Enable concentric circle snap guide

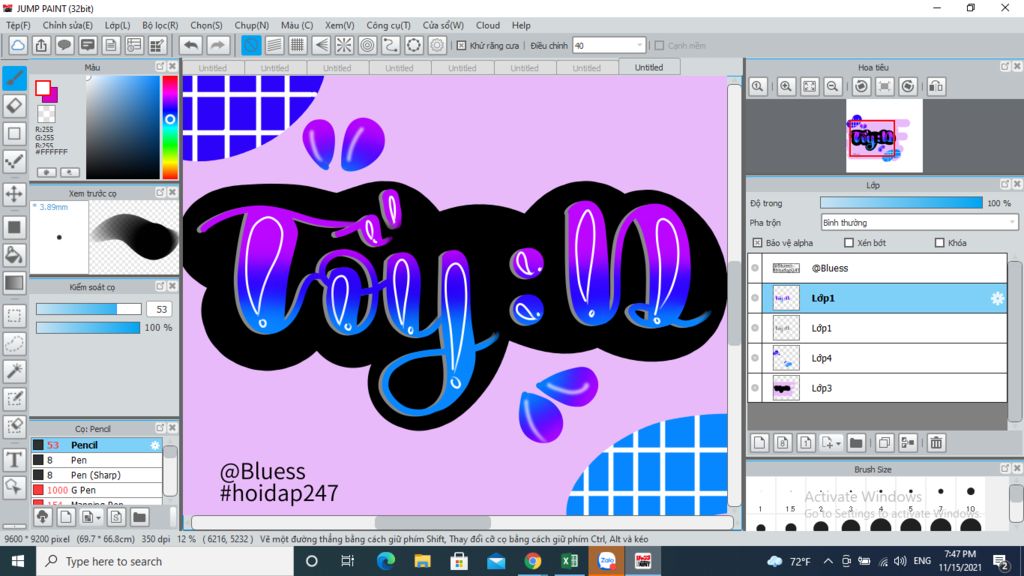(368, 46)
